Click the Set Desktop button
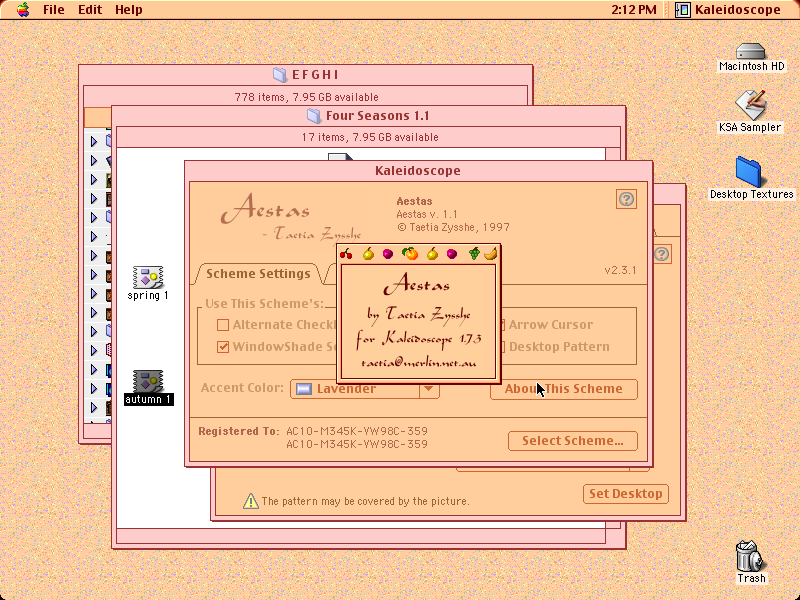Screen dimensions: 800x600 [626, 494]
